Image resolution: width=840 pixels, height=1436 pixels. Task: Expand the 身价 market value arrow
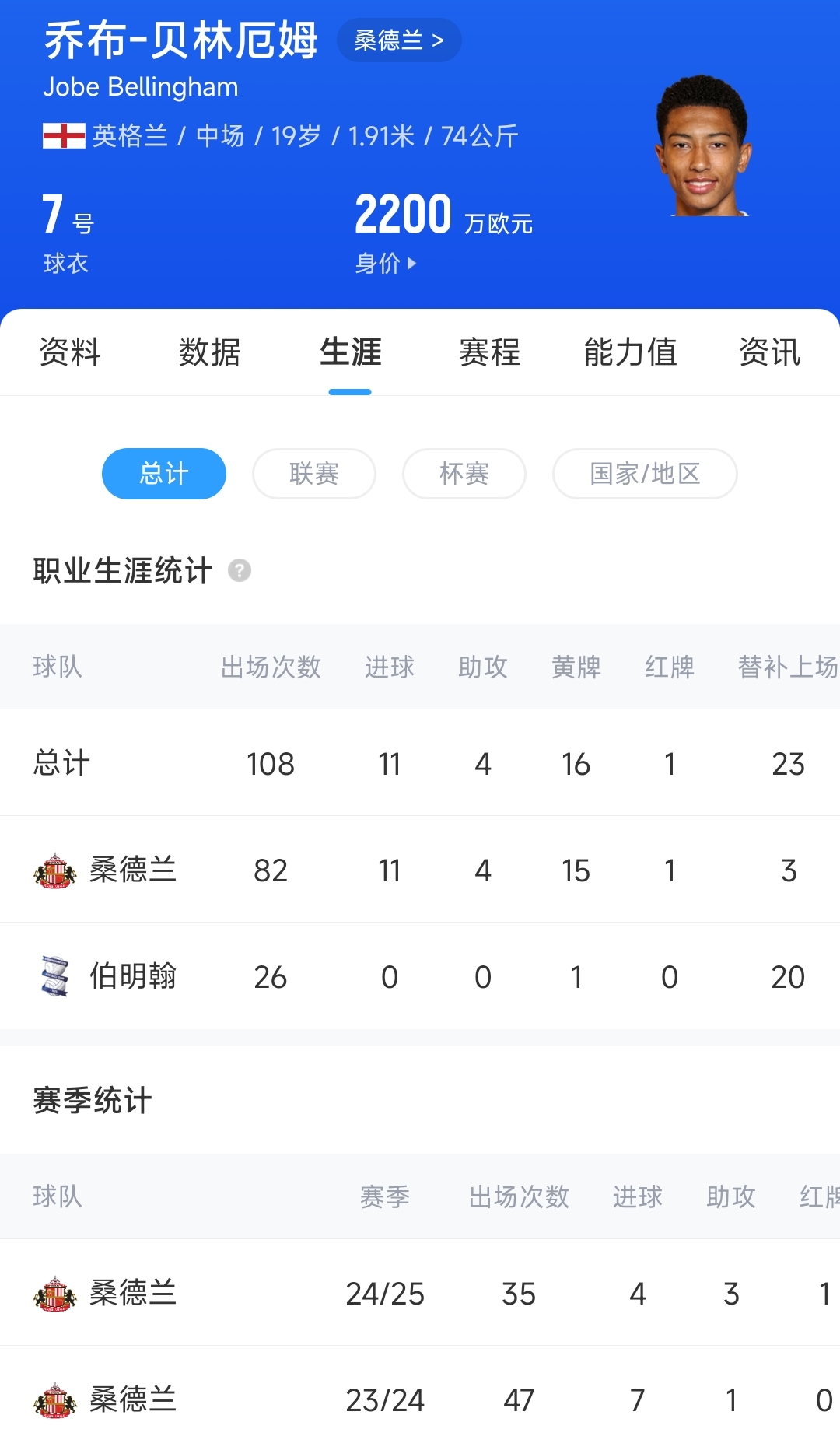pyautogui.click(x=411, y=264)
